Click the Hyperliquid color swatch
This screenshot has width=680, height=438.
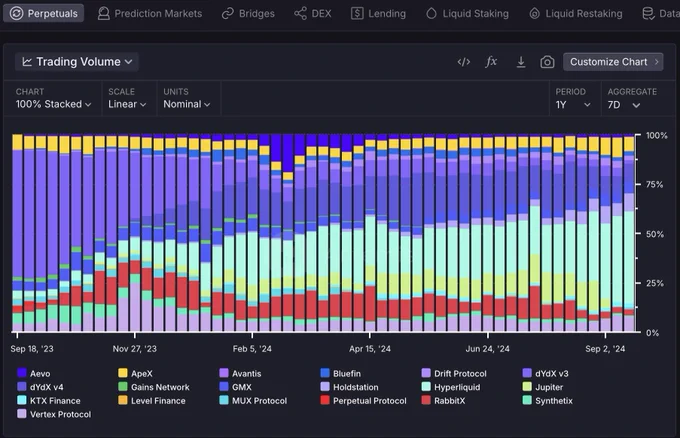coord(426,386)
